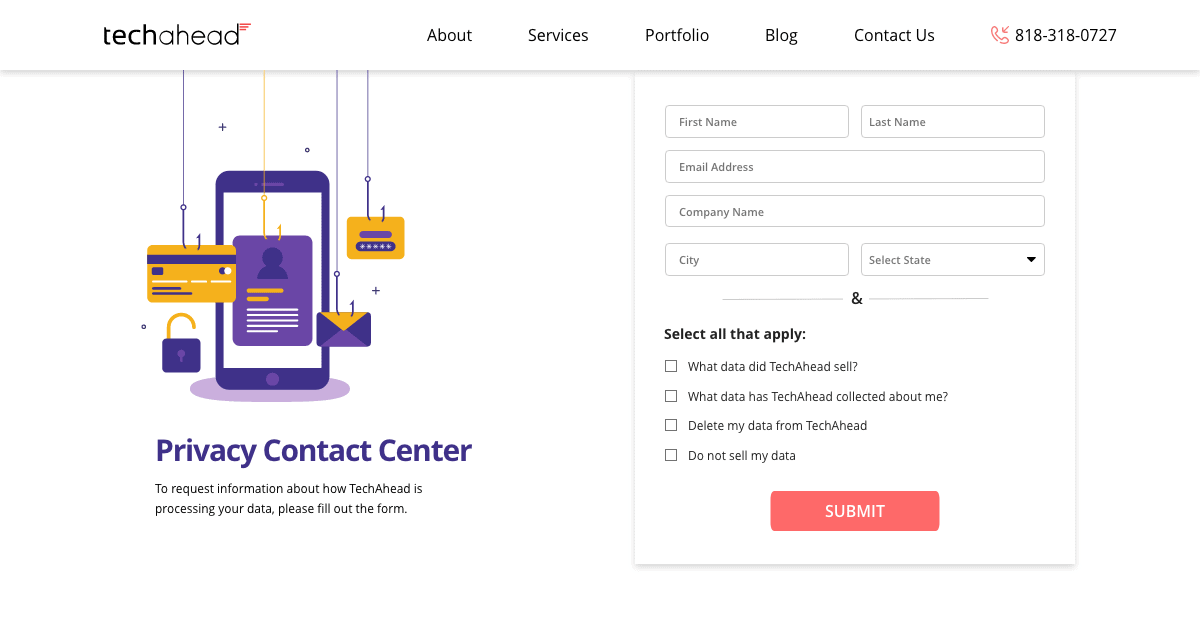Select the Company Name input
This screenshot has width=1200, height=628.
tap(854, 211)
